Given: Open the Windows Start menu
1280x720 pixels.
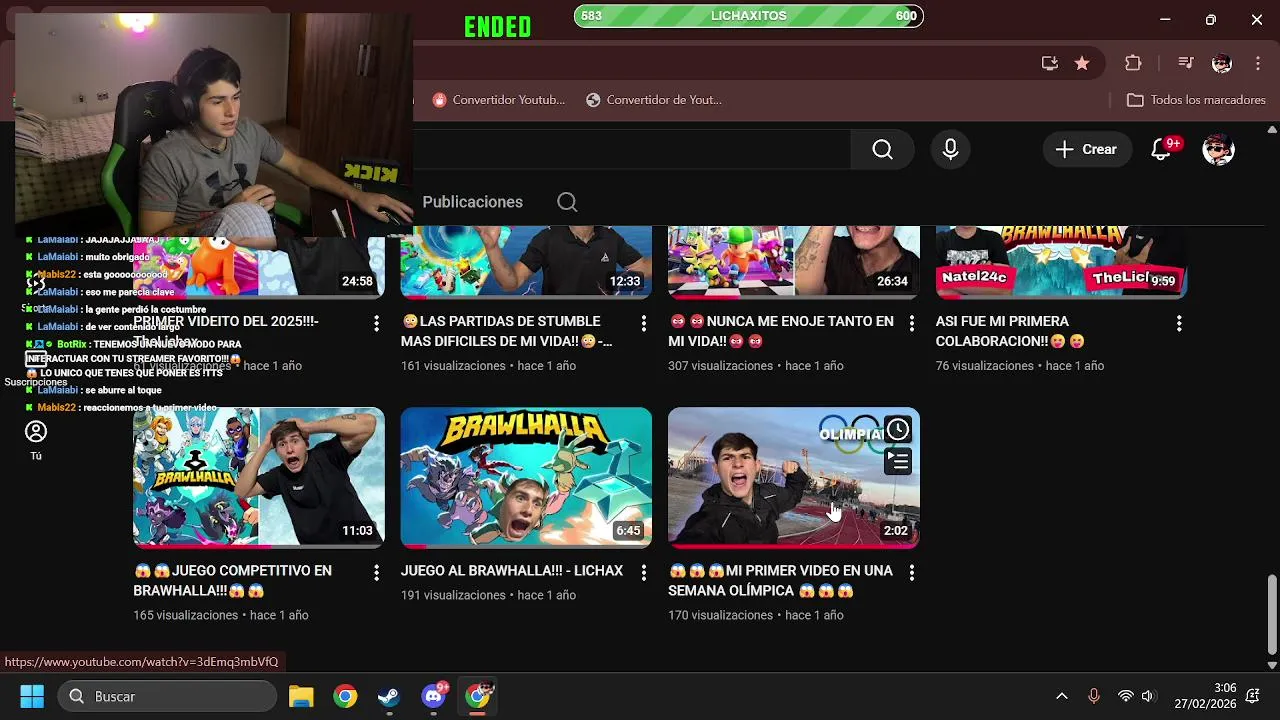Looking at the screenshot, I should (x=32, y=696).
